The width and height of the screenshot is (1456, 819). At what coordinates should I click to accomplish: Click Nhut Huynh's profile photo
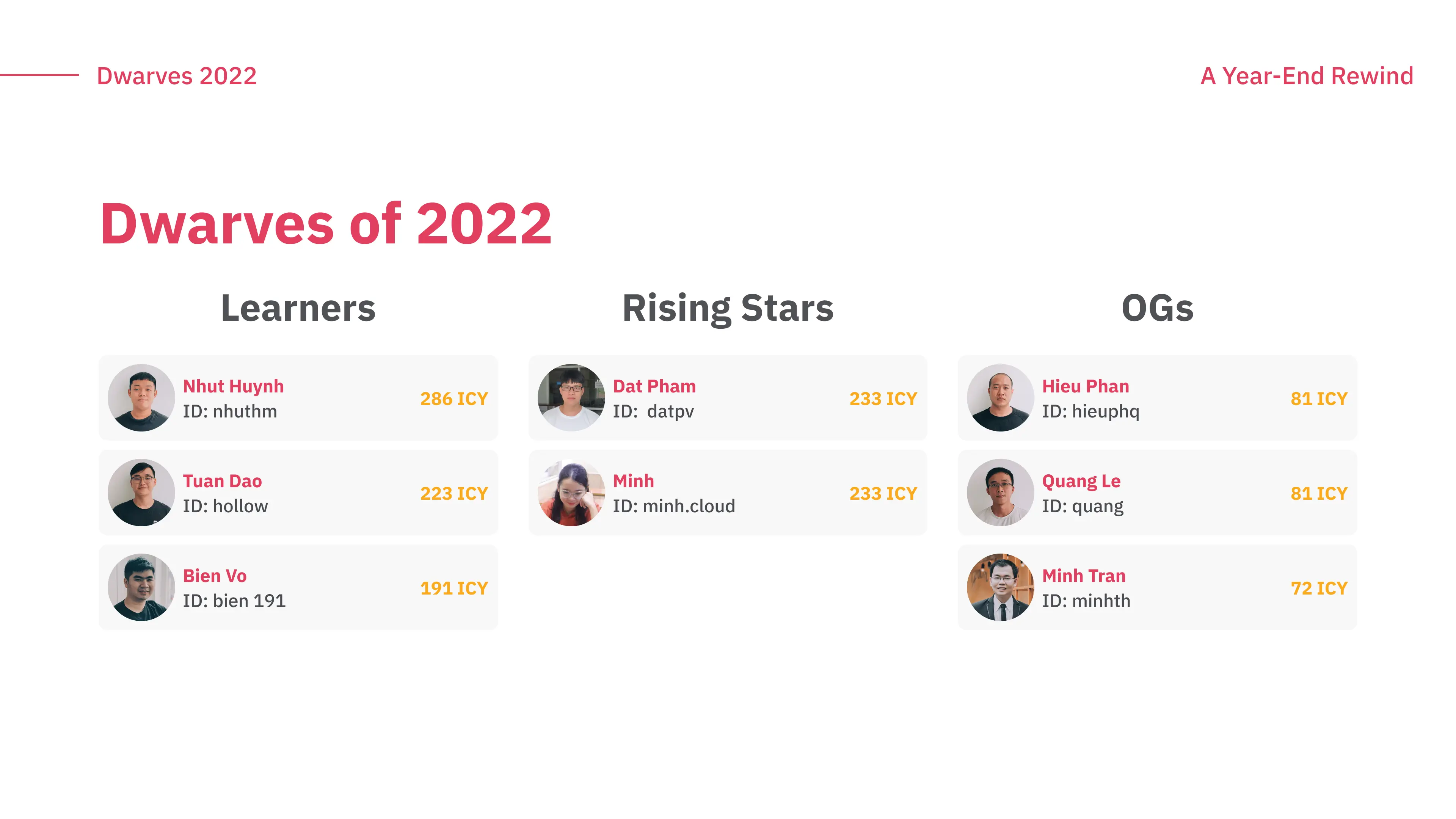(141, 398)
